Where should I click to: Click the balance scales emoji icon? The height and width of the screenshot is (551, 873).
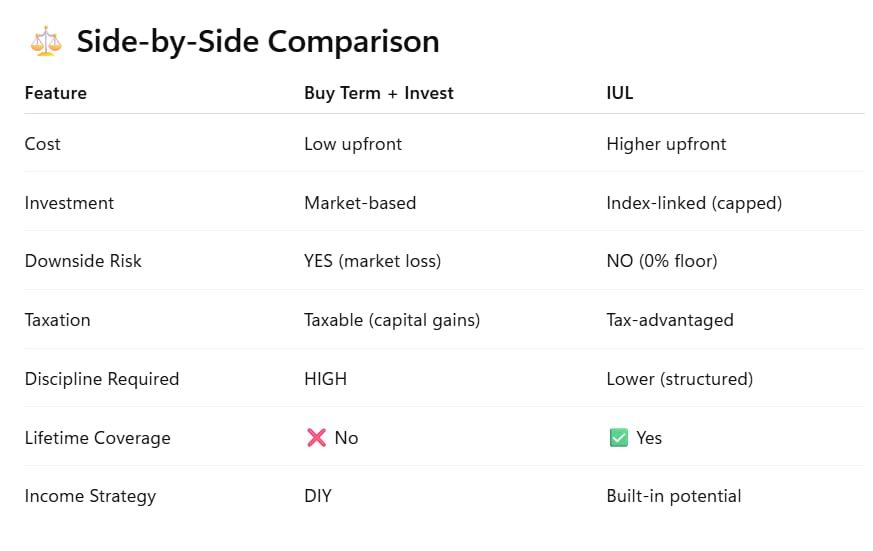click(x=46, y=41)
